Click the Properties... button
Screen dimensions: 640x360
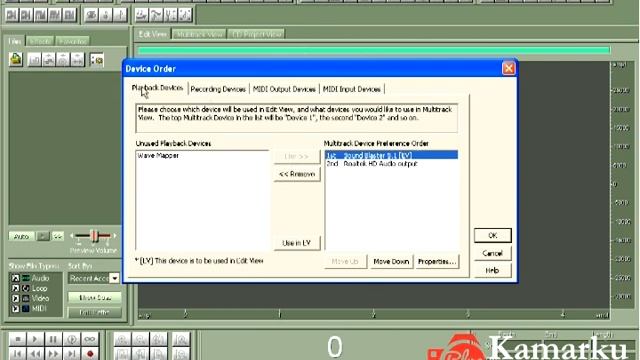(x=437, y=262)
